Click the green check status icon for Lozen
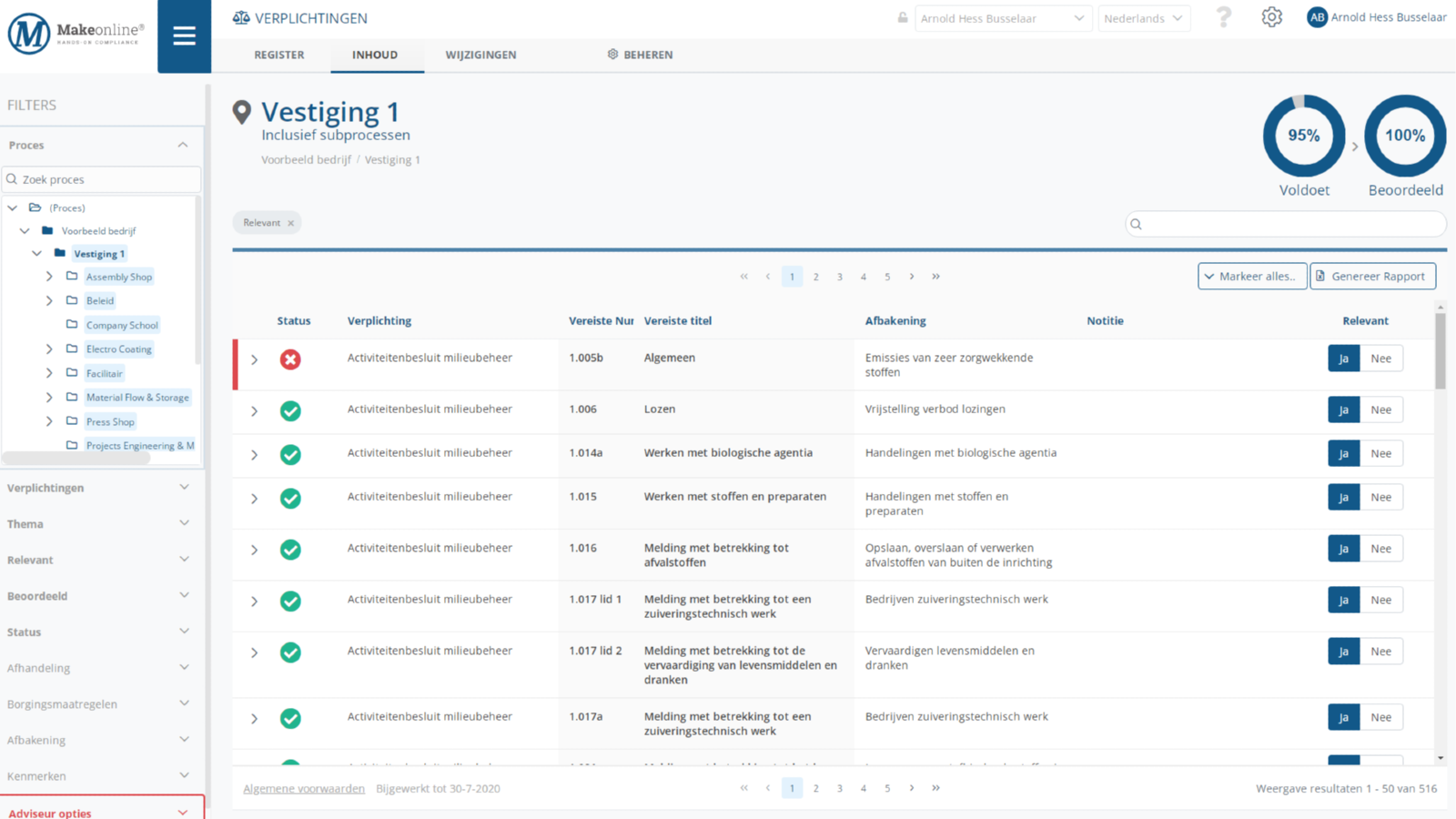Viewport: 1456px width, 819px height. click(x=290, y=411)
